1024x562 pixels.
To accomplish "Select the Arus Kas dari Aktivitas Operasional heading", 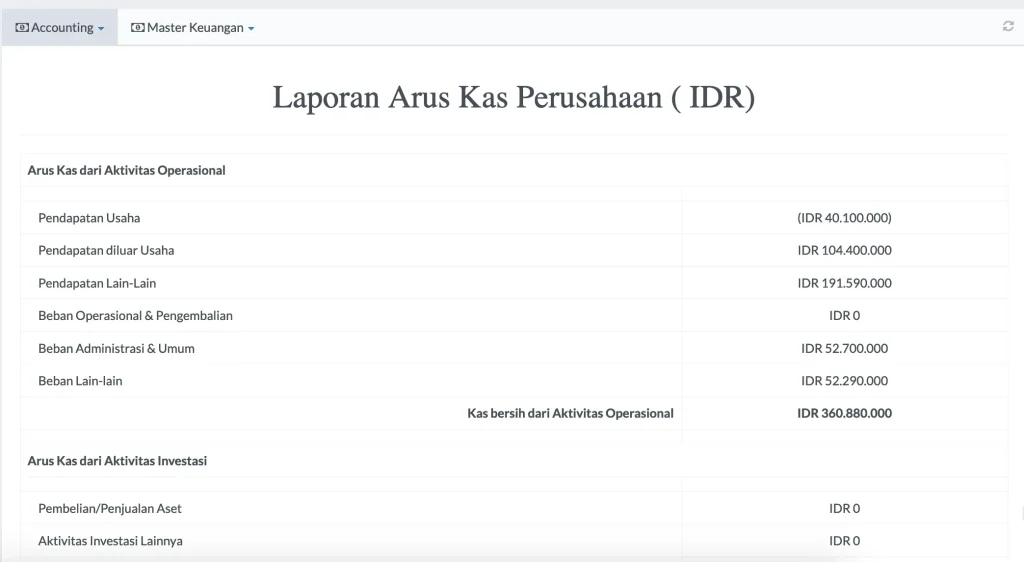I will pos(127,170).
